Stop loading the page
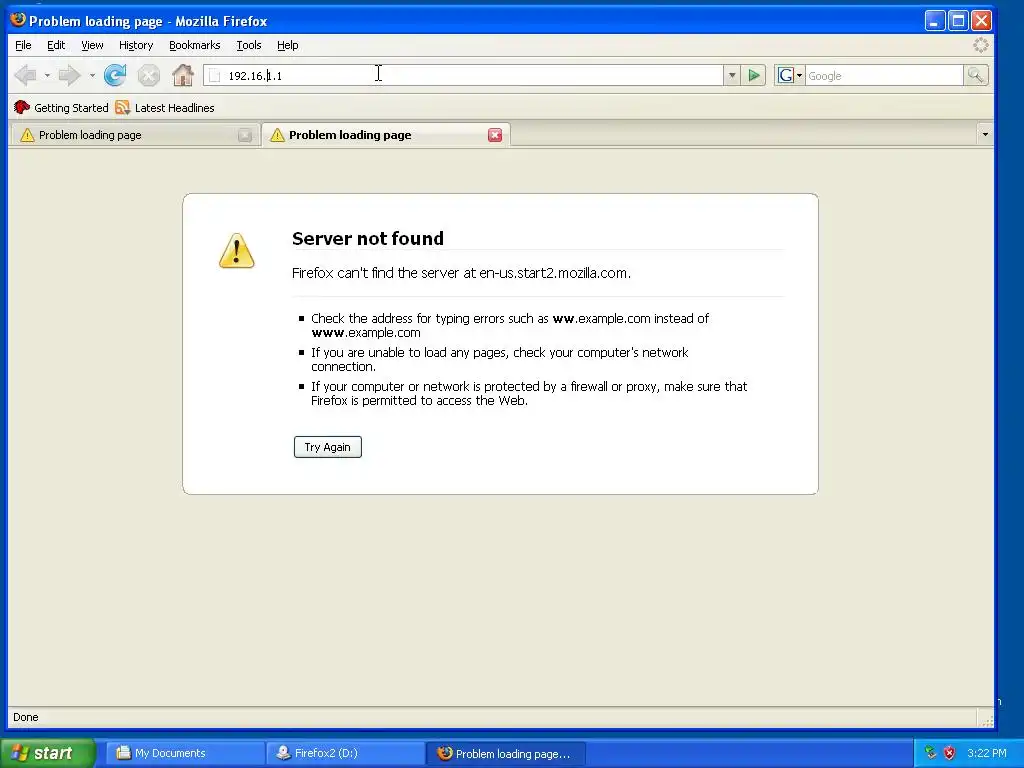The width and height of the screenshot is (1024, 768). (149, 76)
